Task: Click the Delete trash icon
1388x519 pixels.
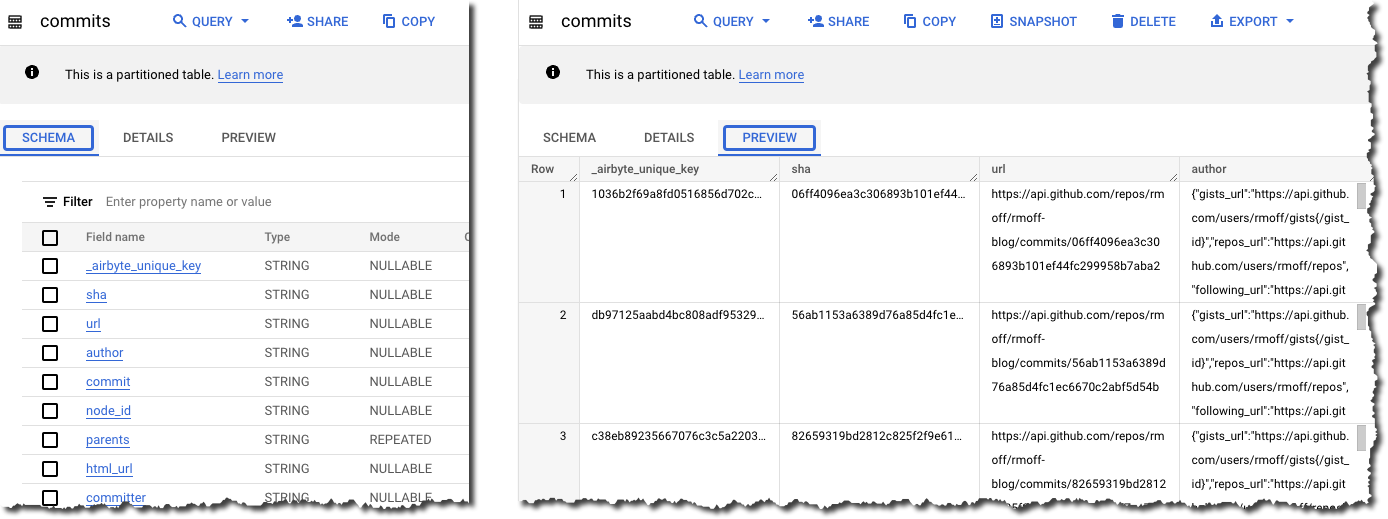Action: 1117,21
